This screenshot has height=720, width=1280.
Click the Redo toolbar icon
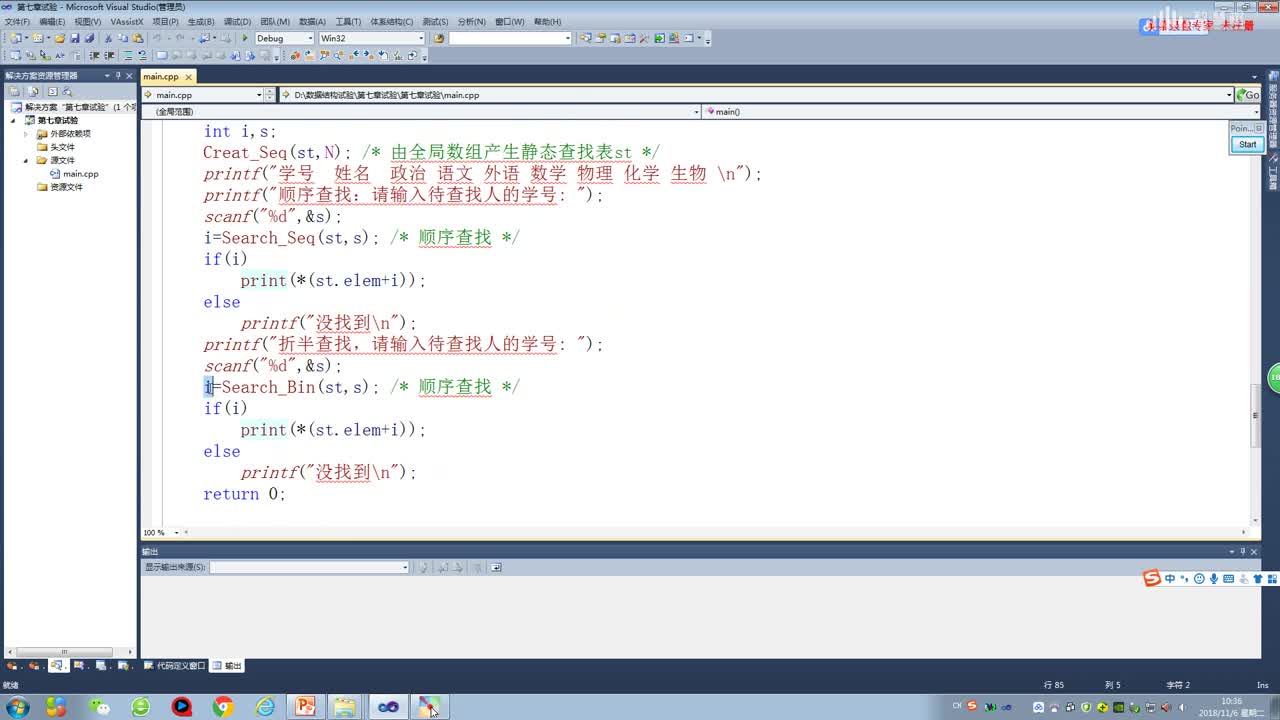(x=180, y=38)
